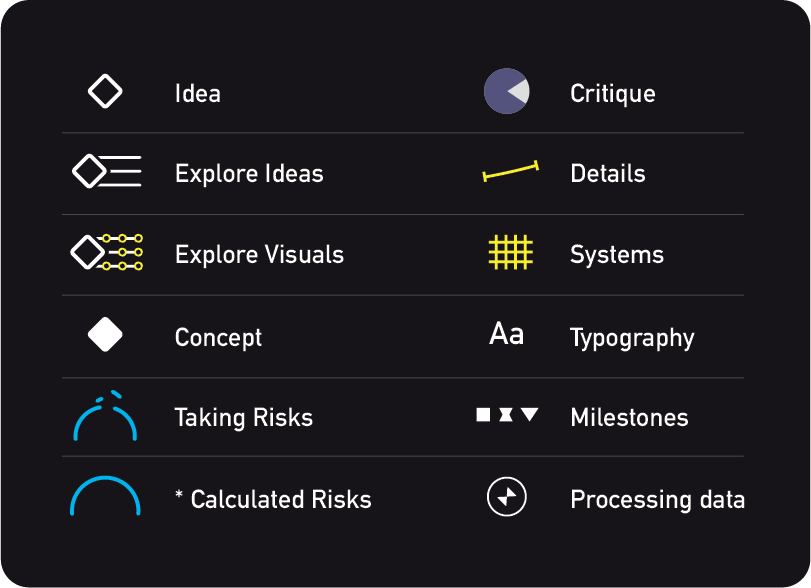The width and height of the screenshot is (811, 588).
Task: Click the yellow grid Systems icon
Action: pyautogui.click(x=510, y=252)
